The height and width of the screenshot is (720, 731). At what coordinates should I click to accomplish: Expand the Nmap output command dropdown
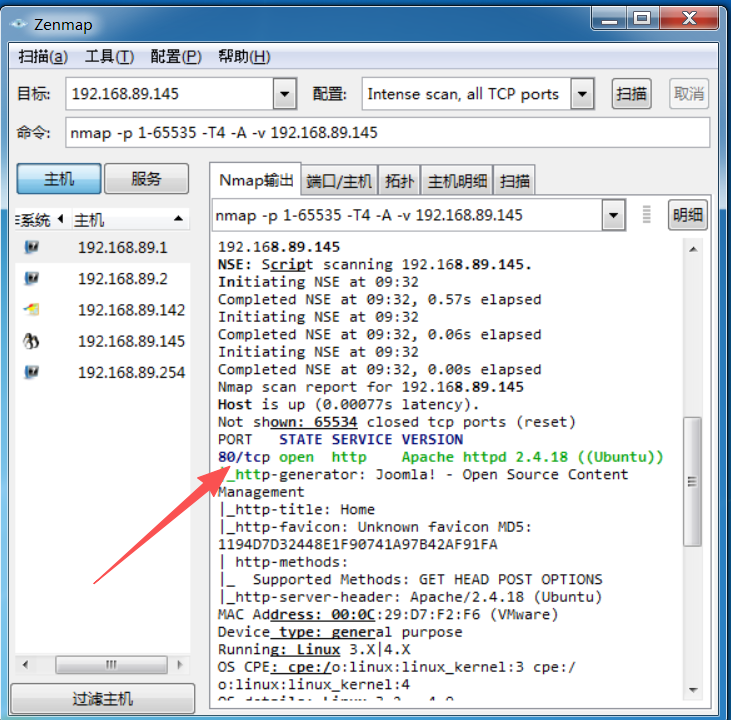pos(613,215)
